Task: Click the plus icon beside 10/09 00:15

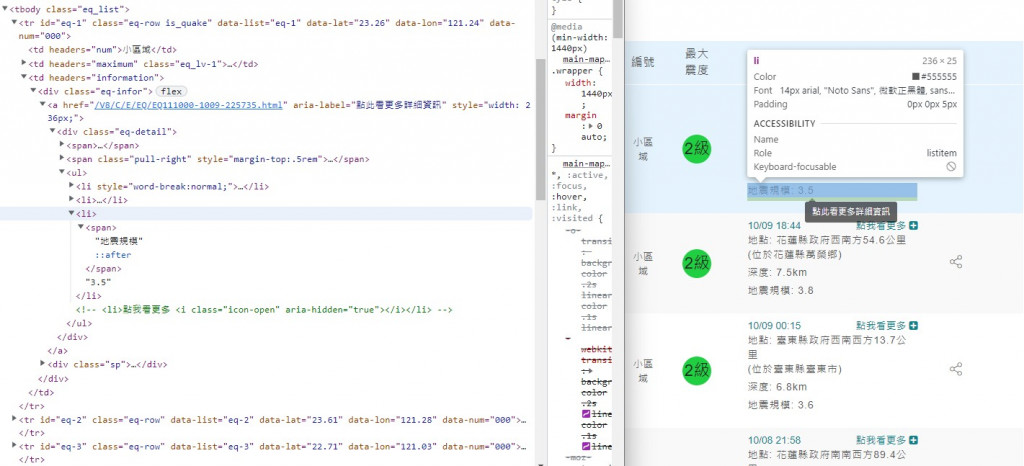Action: click(x=914, y=326)
